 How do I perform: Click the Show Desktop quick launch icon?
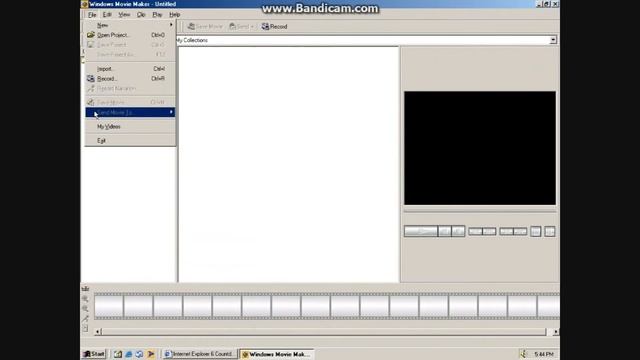(x=118, y=354)
